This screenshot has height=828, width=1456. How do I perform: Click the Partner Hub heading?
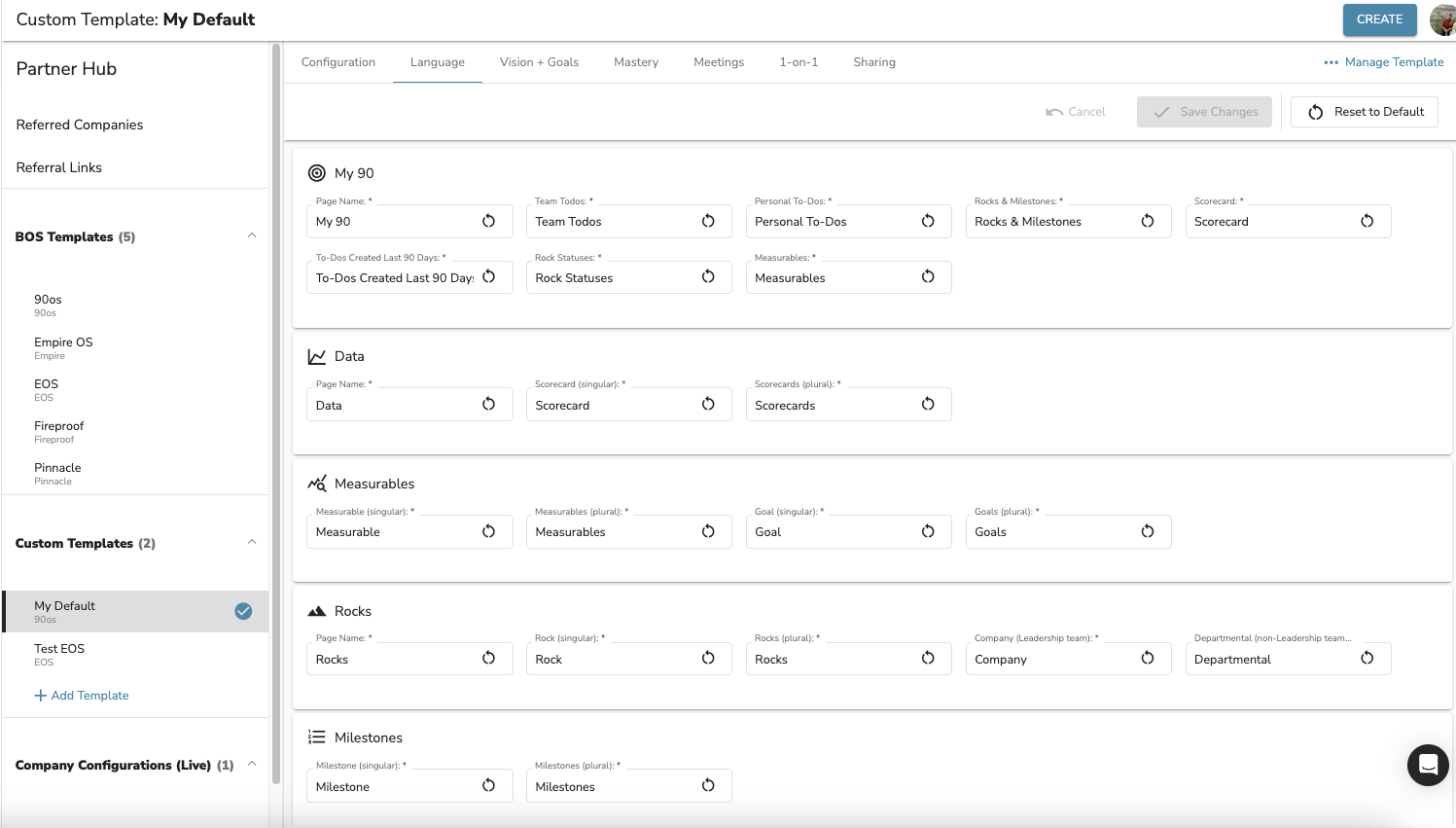pyautogui.click(x=66, y=69)
